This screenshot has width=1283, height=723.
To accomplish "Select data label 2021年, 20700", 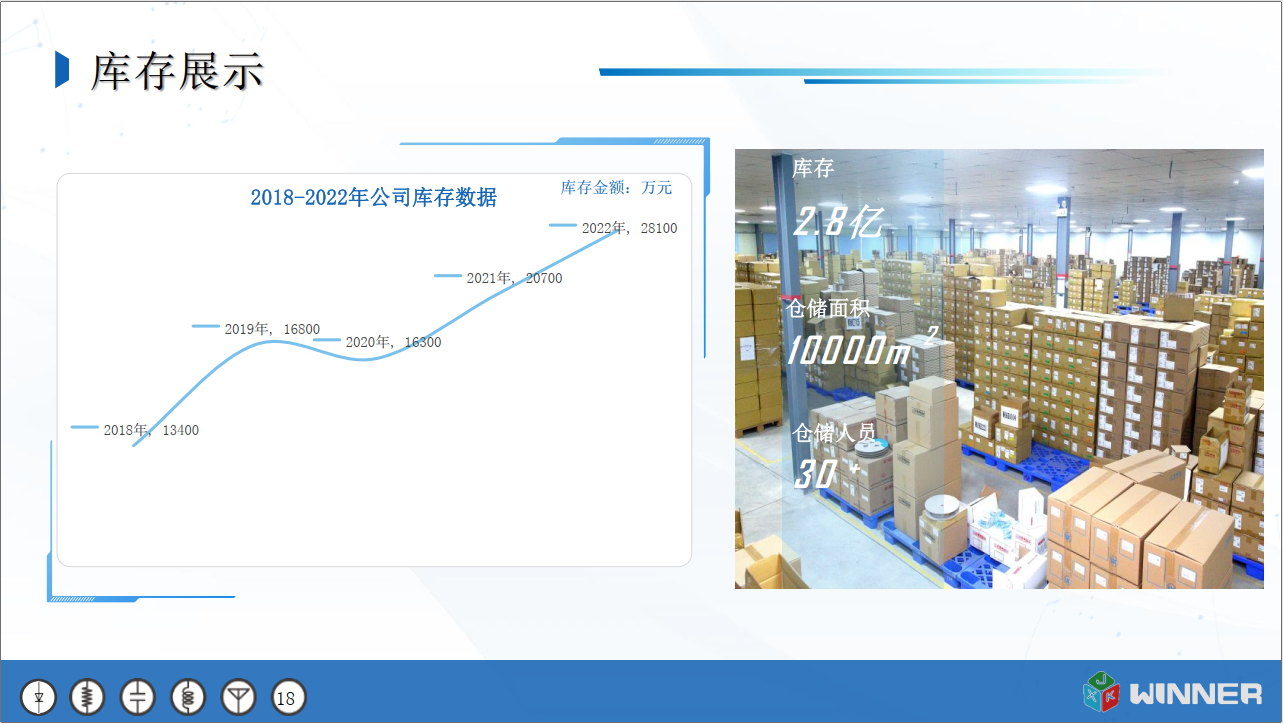I will click(x=514, y=278).
